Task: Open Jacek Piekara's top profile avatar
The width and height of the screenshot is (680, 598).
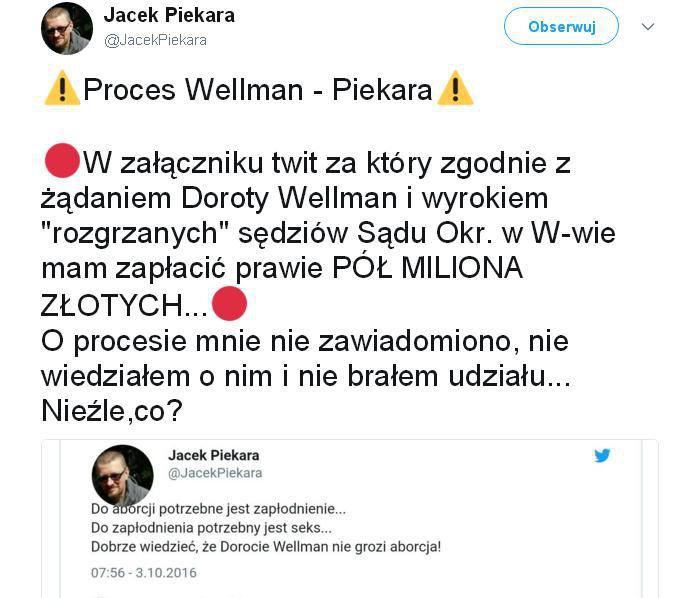Action: click(x=67, y=28)
